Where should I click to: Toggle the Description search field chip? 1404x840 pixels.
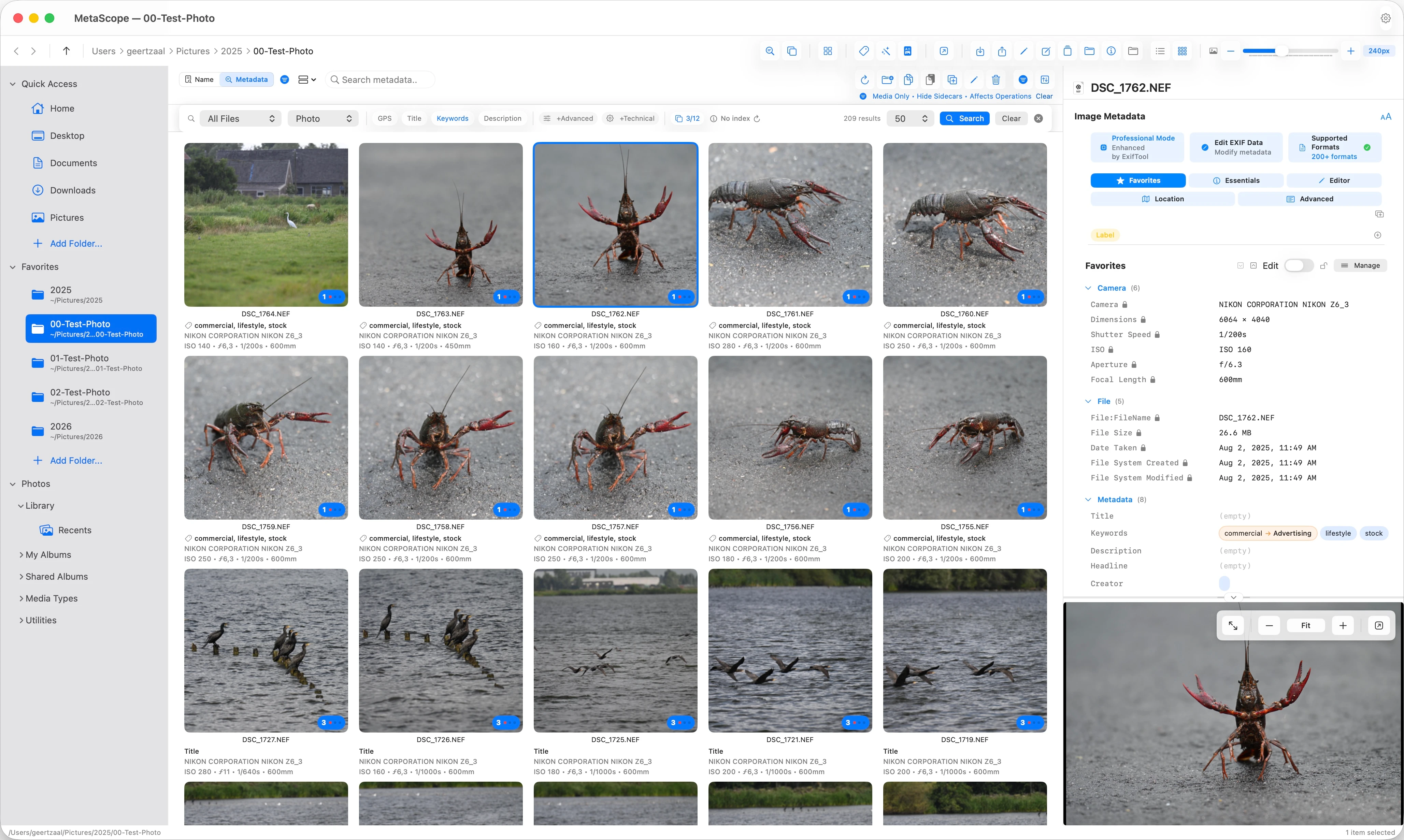point(502,118)
